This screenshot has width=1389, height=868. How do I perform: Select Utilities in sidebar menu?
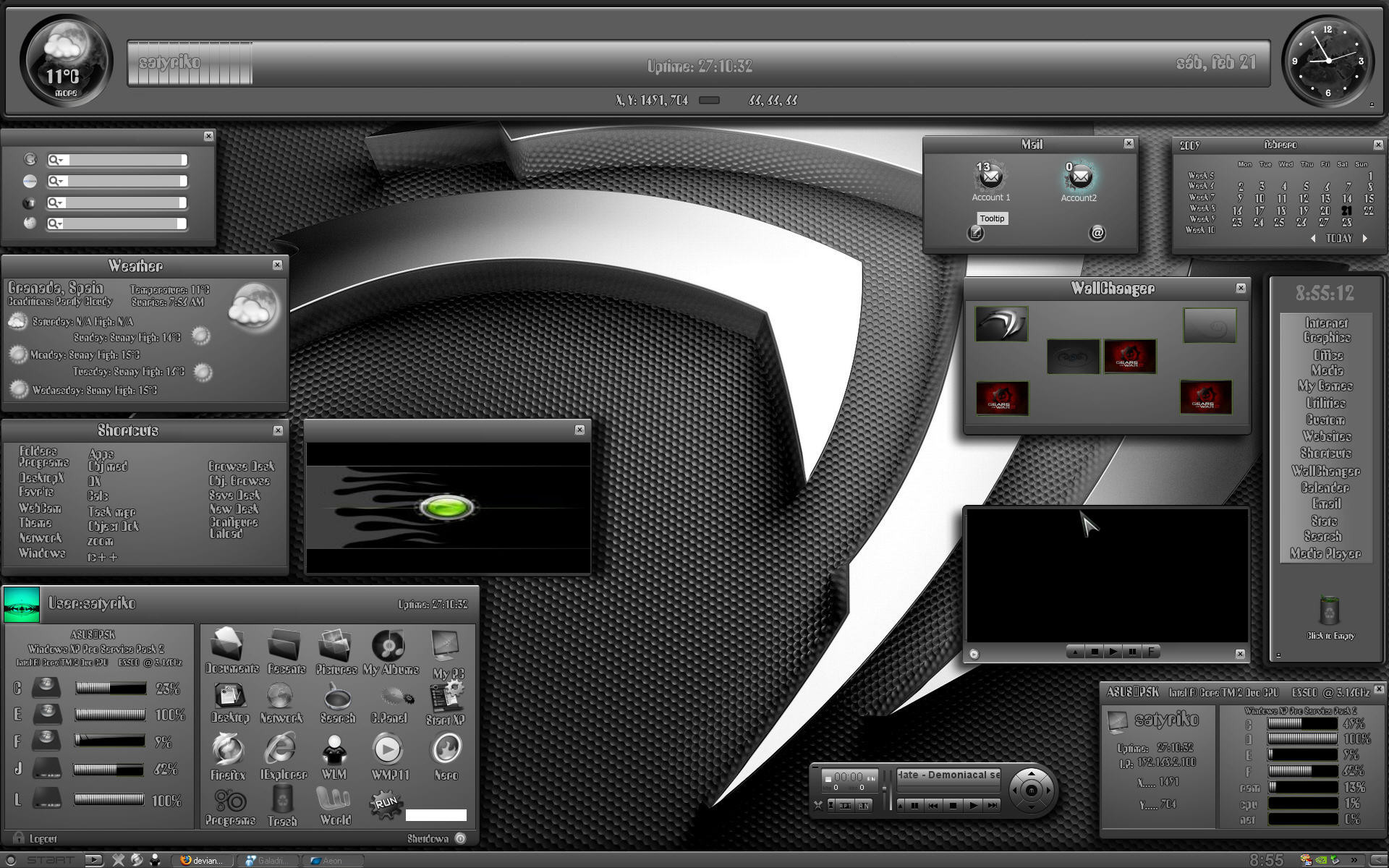coord(1326,404)
